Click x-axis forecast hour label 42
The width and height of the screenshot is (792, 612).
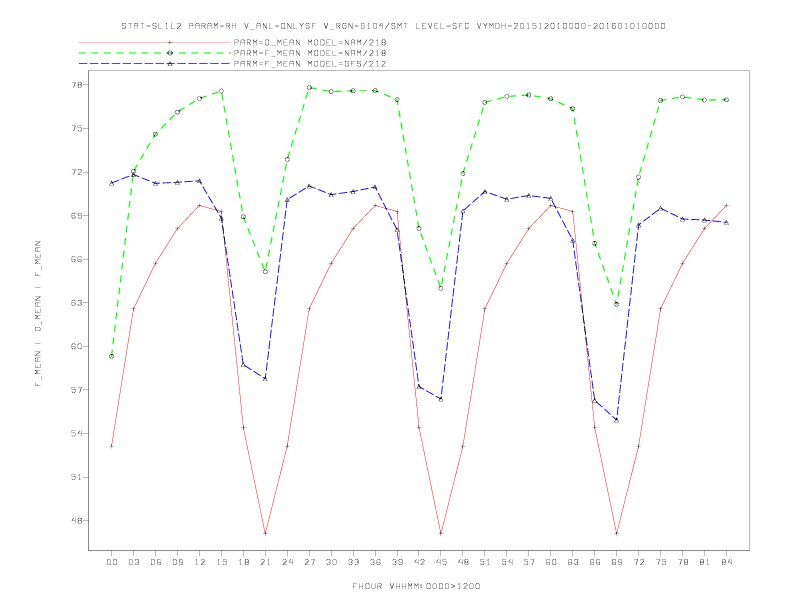[419, 562]
